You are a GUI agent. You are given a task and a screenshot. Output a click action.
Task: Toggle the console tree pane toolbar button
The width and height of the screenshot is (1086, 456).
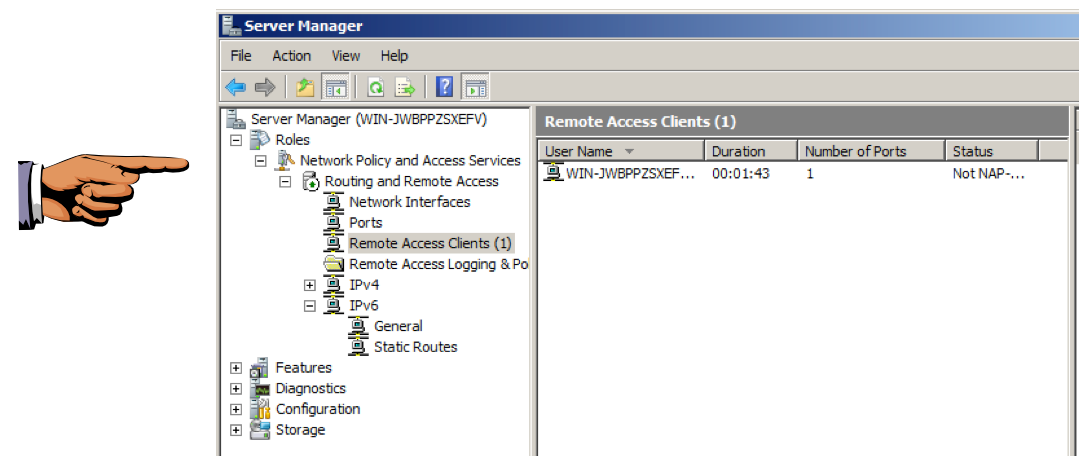334,88
